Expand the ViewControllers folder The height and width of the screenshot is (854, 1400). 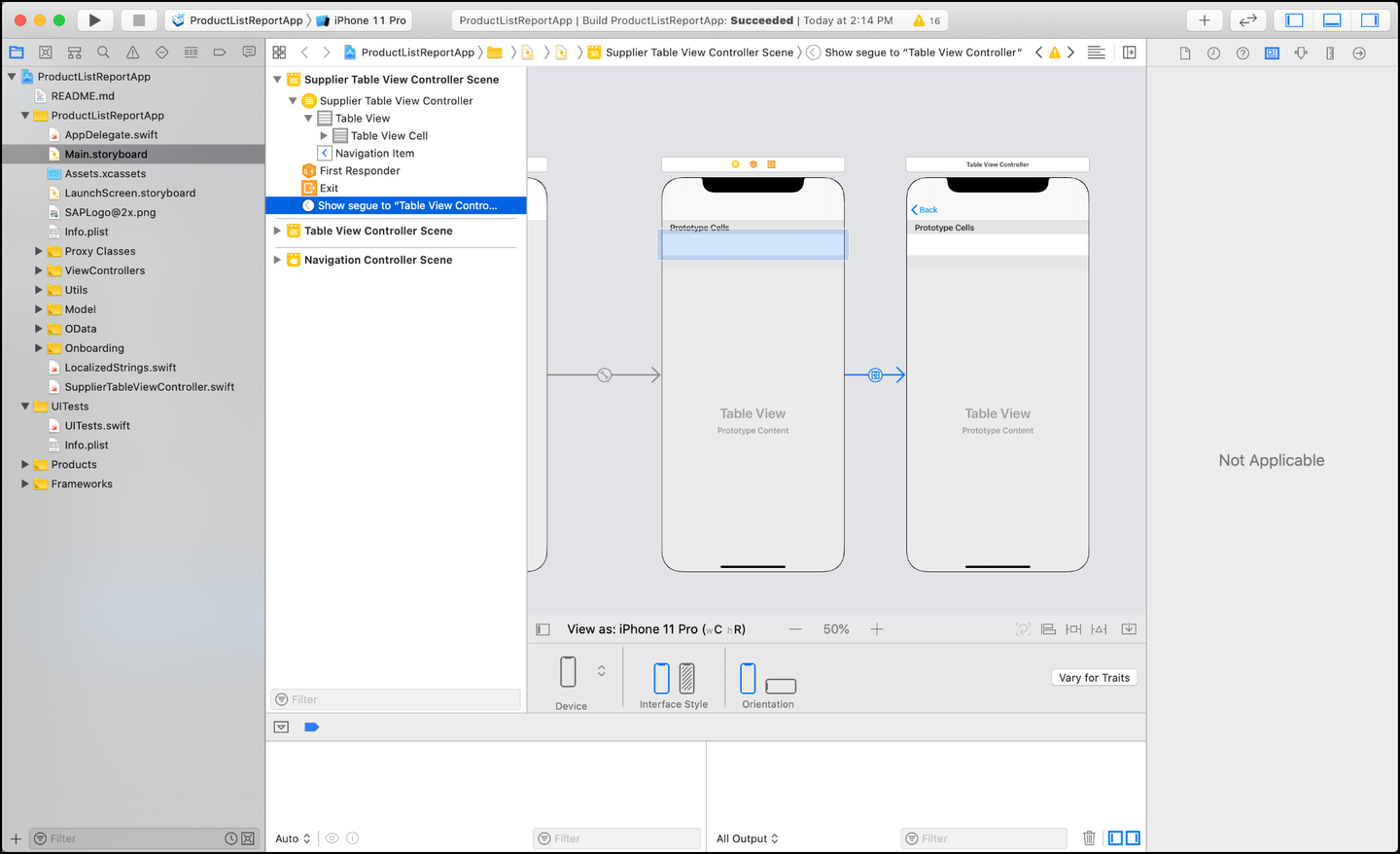click(38, 270)
